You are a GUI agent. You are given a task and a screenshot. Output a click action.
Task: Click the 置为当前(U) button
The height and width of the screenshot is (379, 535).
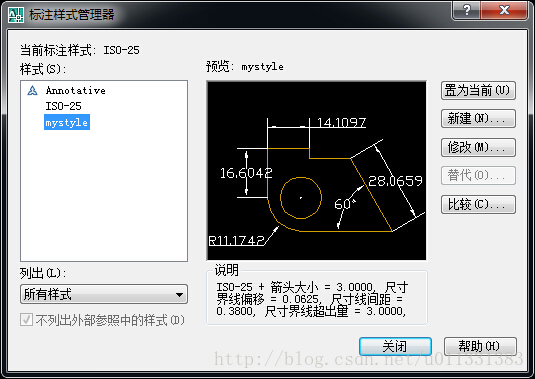pos(478,90)
